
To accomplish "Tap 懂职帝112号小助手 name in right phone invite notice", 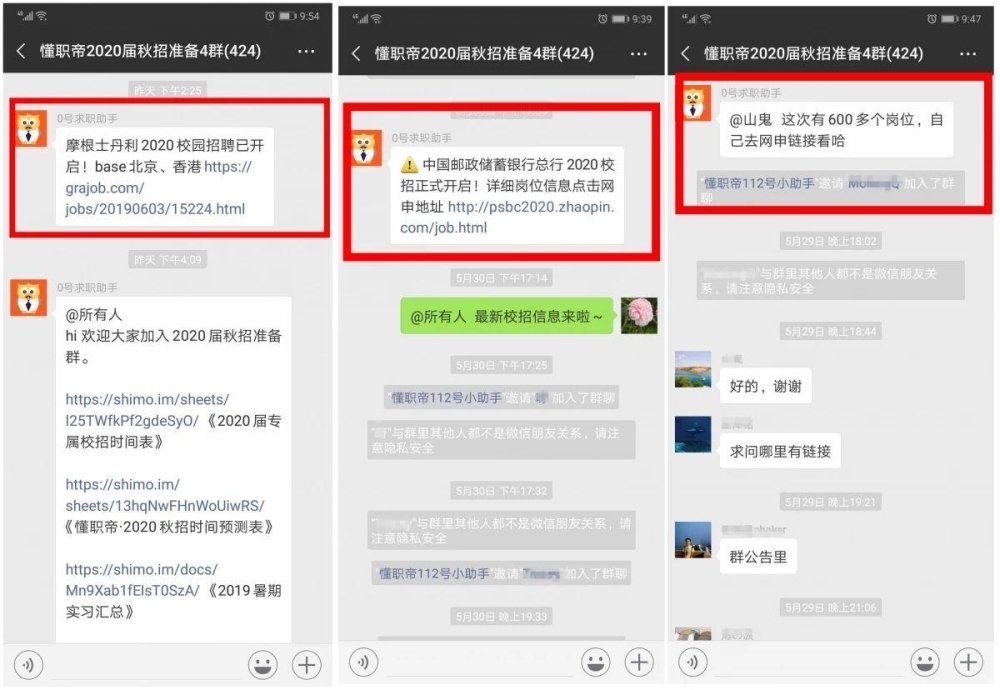I will pos(759,184).
